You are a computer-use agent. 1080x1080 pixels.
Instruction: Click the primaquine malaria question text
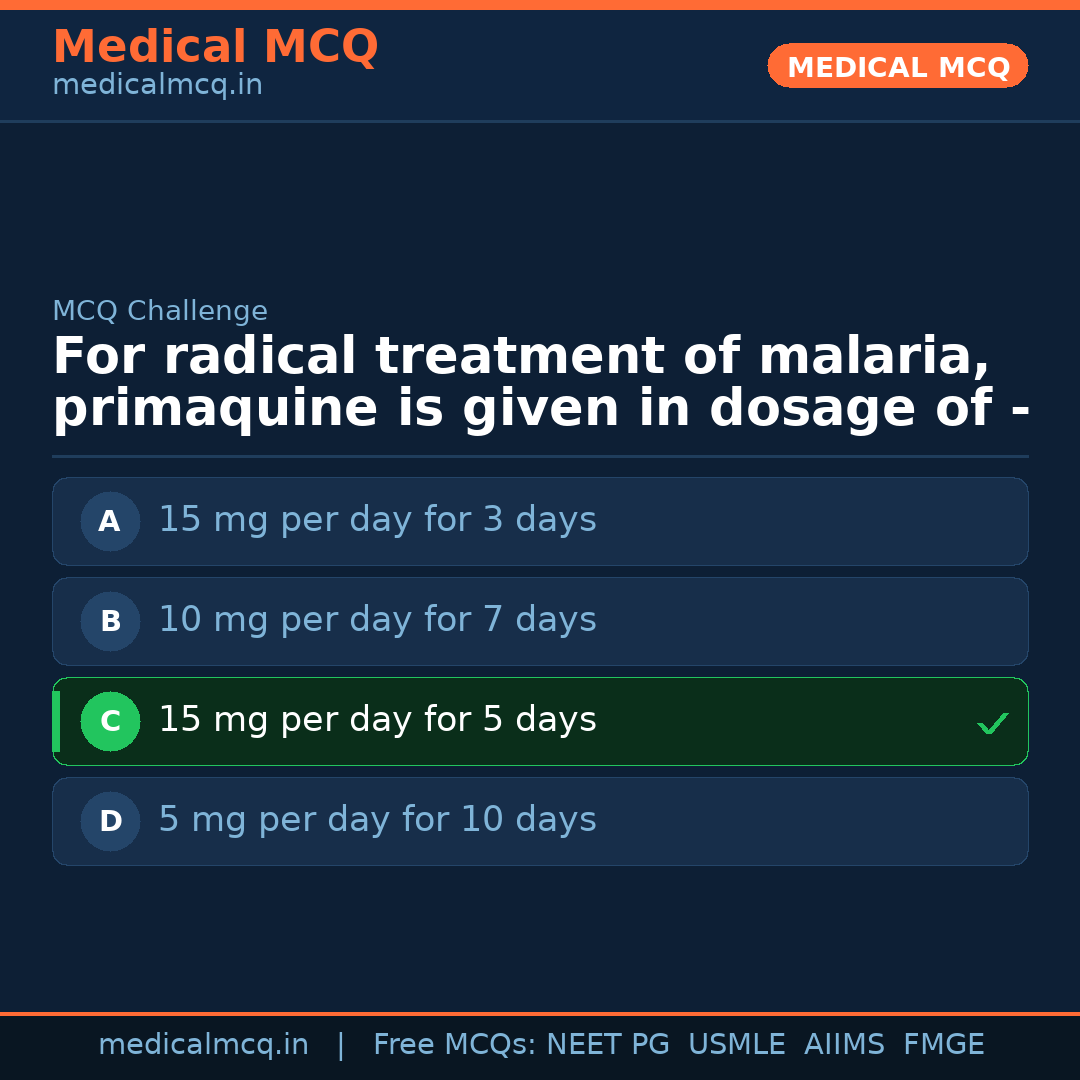pyautogui.click(x=540, y=383)
